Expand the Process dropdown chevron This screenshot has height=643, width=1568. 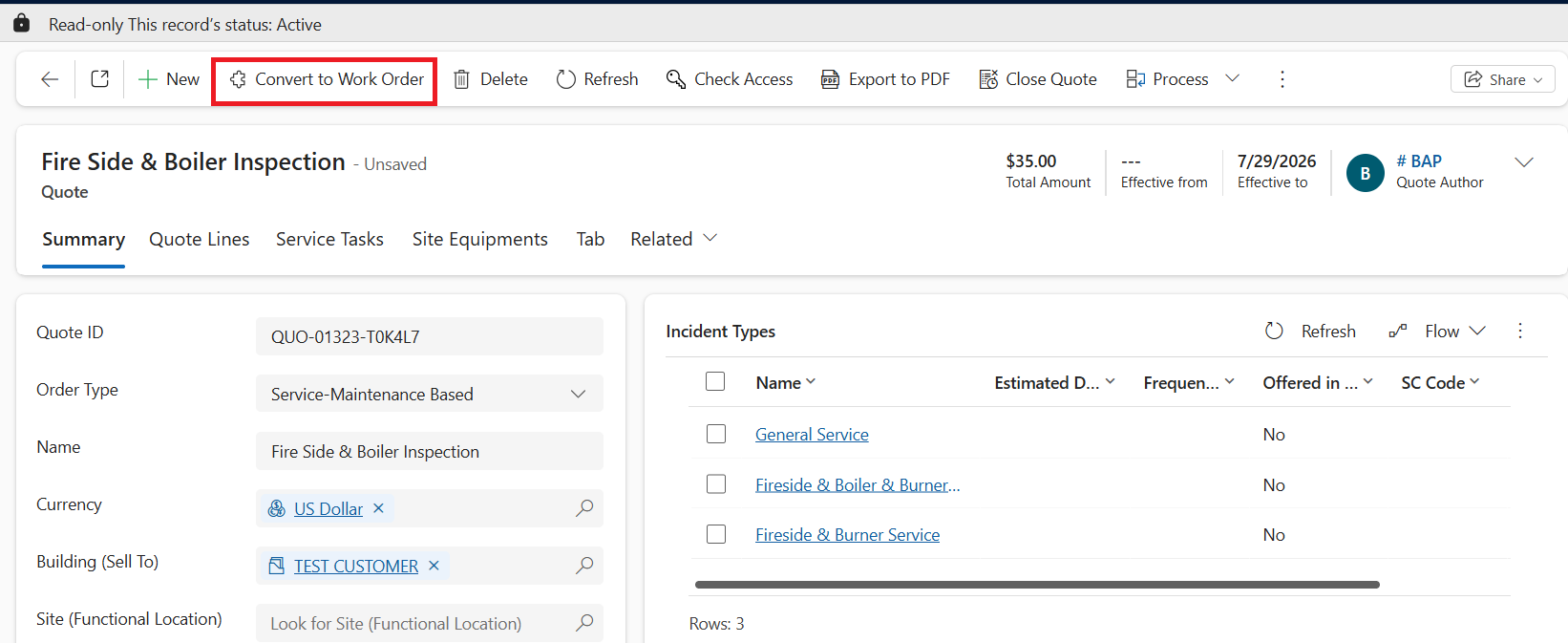click(x=1233, y=78)
